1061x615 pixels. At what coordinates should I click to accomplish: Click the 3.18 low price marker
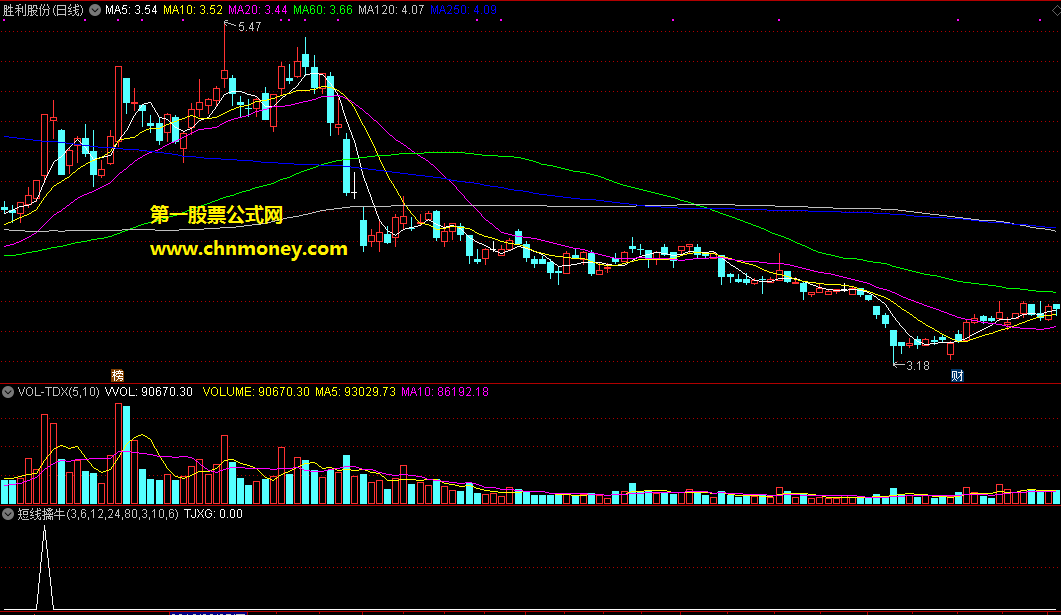pyautogui.click(x=912, y=366)
